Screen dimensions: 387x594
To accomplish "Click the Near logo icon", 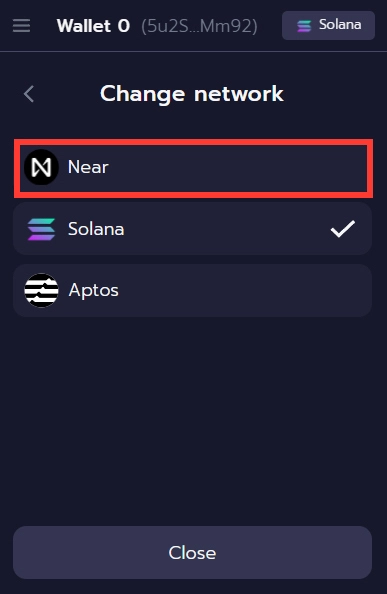I will (41, 167).
